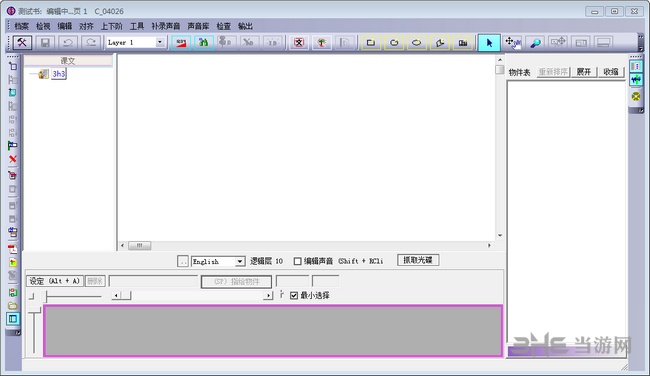Expand the left sidebar overflow arrow
The height and width of the screenshot is (376, 650).
pyautogui.click(x=17, y=333)
